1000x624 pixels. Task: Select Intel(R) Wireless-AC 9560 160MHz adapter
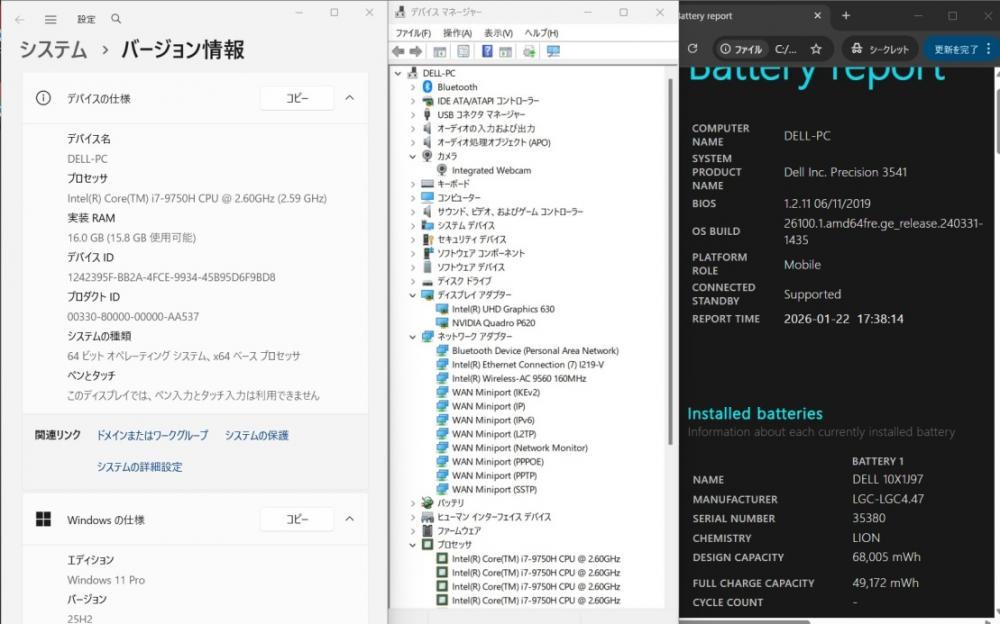(x=519, y=378)
